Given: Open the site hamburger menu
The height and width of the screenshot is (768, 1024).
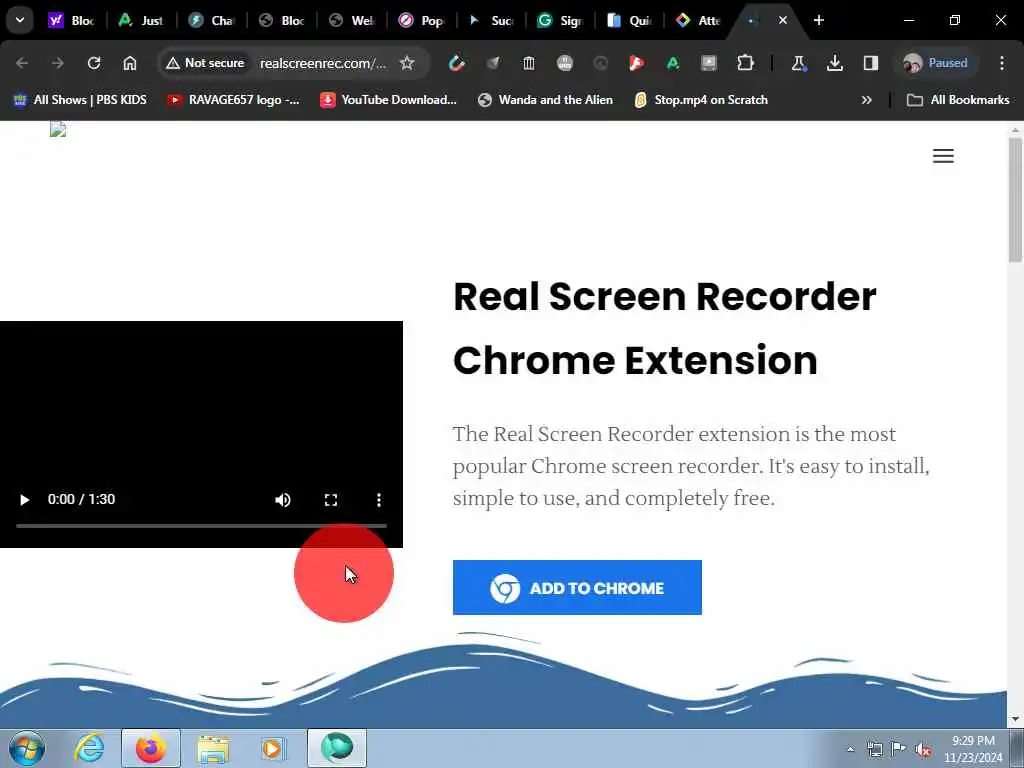Looking at the screenshot, I should (943, 156).
